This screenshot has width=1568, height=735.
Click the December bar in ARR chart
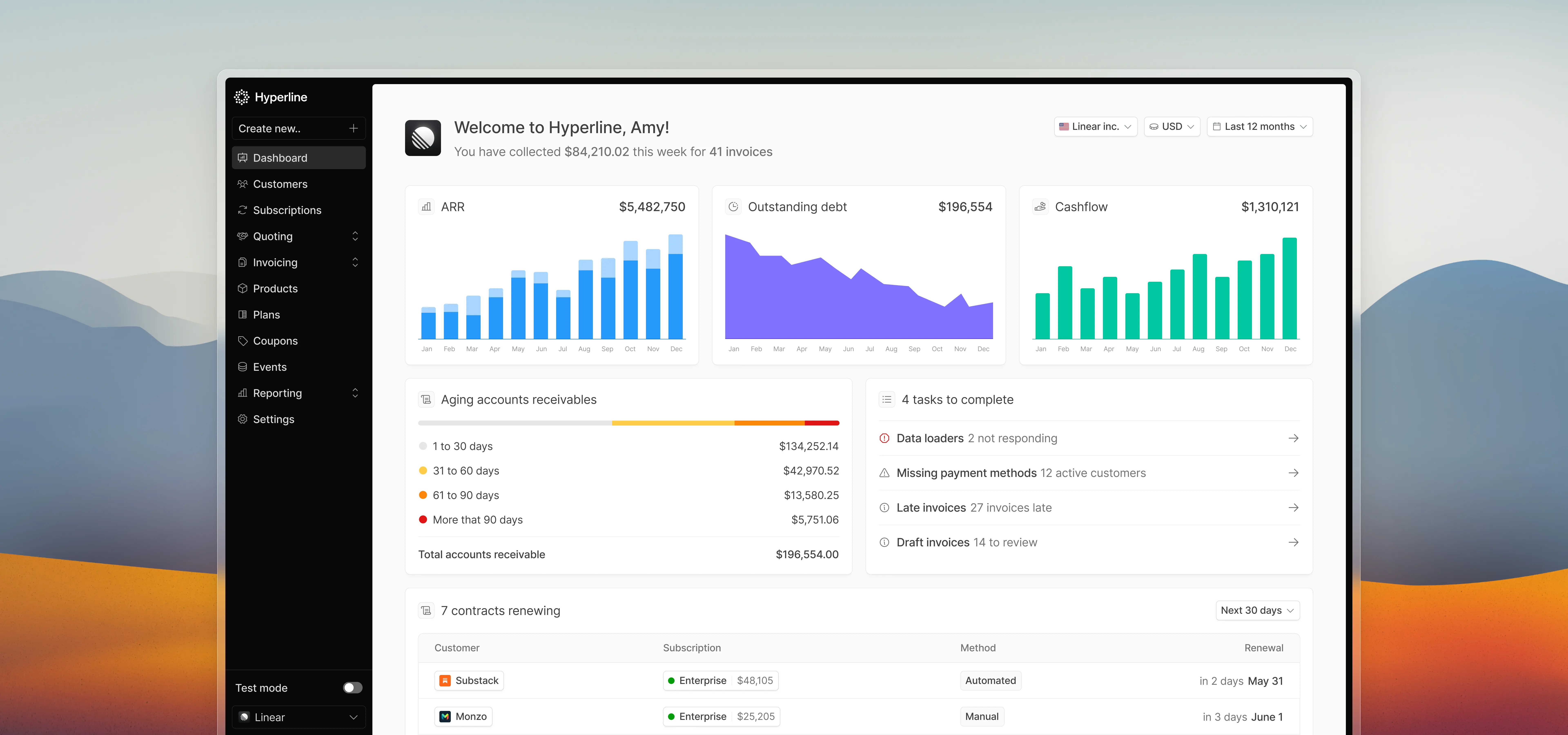(676, 287)
